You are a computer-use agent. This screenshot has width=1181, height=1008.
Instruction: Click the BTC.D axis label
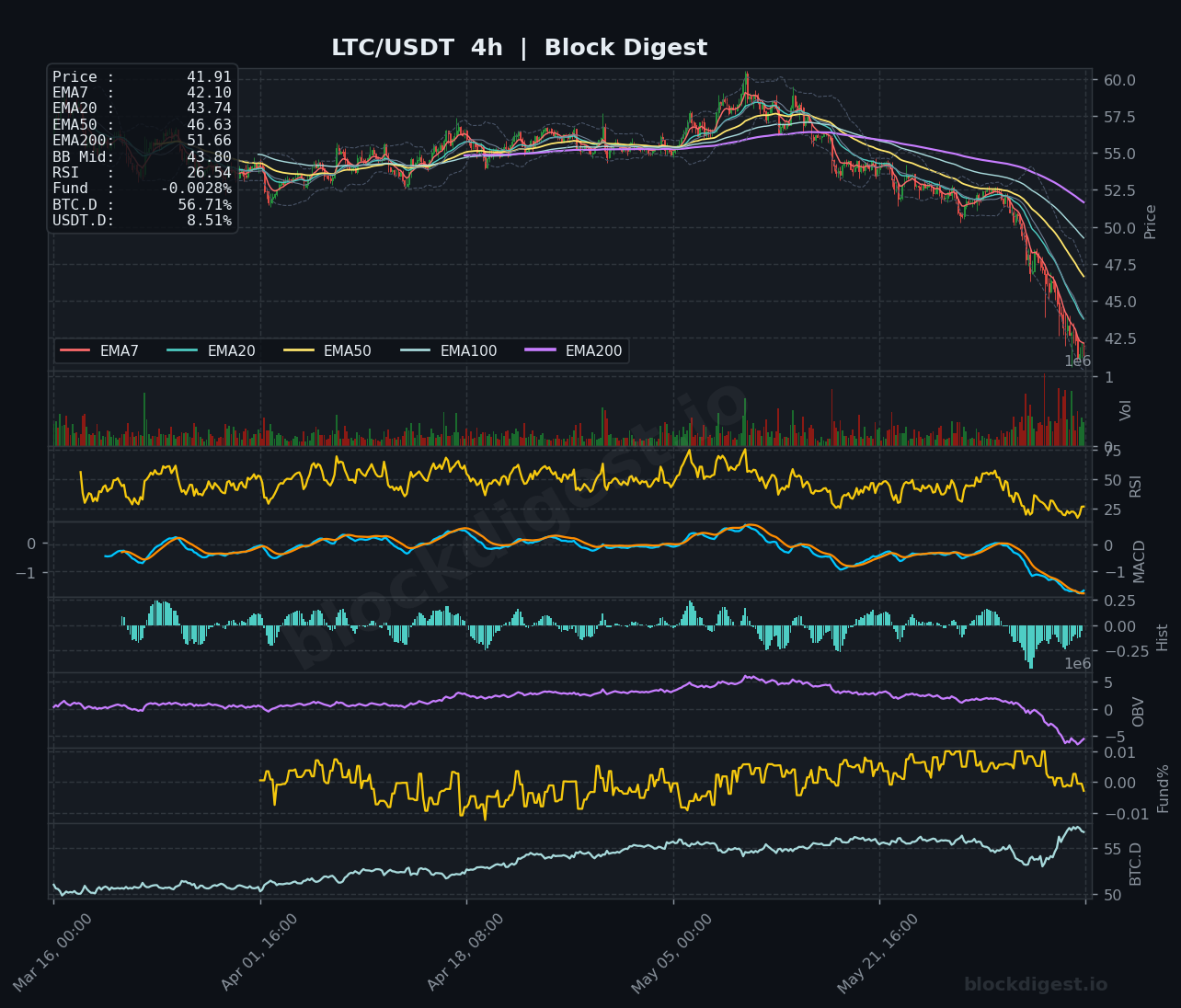point(1135,864)
